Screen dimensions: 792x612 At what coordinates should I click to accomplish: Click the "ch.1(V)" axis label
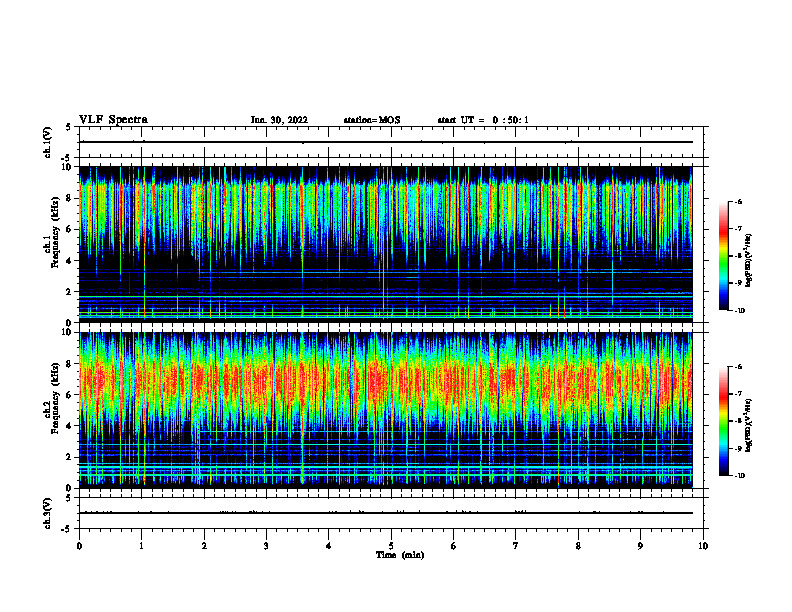[48, 142]
